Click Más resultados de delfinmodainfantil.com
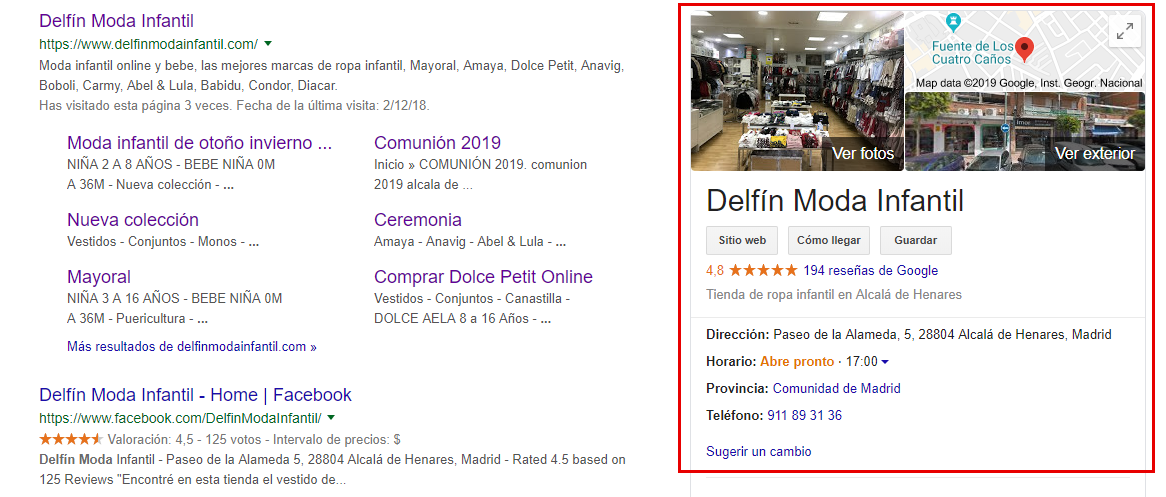This screenshot has width=1166, height=497. tap(191, 347)
